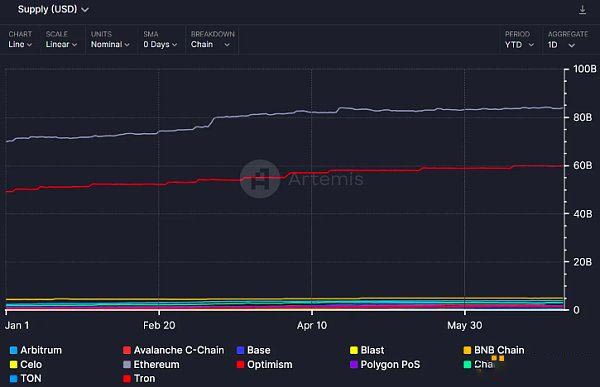The image size is (600, 387).
Task: Toggle the Base series legend entry
Action: [x=253, y=350]
